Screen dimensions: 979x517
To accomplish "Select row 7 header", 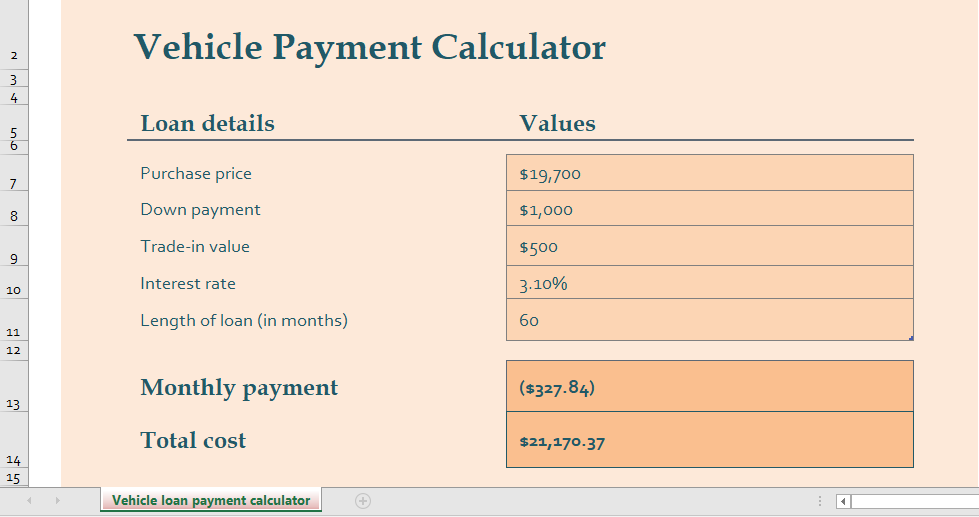I will point(14,174).
